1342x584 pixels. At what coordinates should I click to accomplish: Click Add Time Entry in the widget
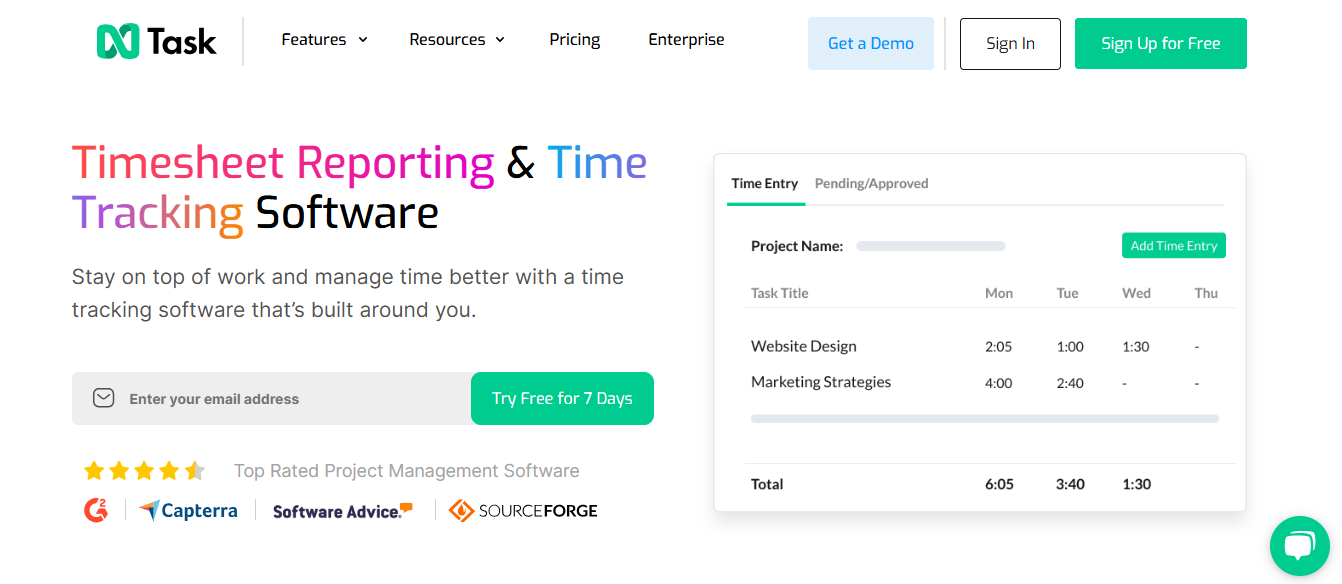point(1173,245)
